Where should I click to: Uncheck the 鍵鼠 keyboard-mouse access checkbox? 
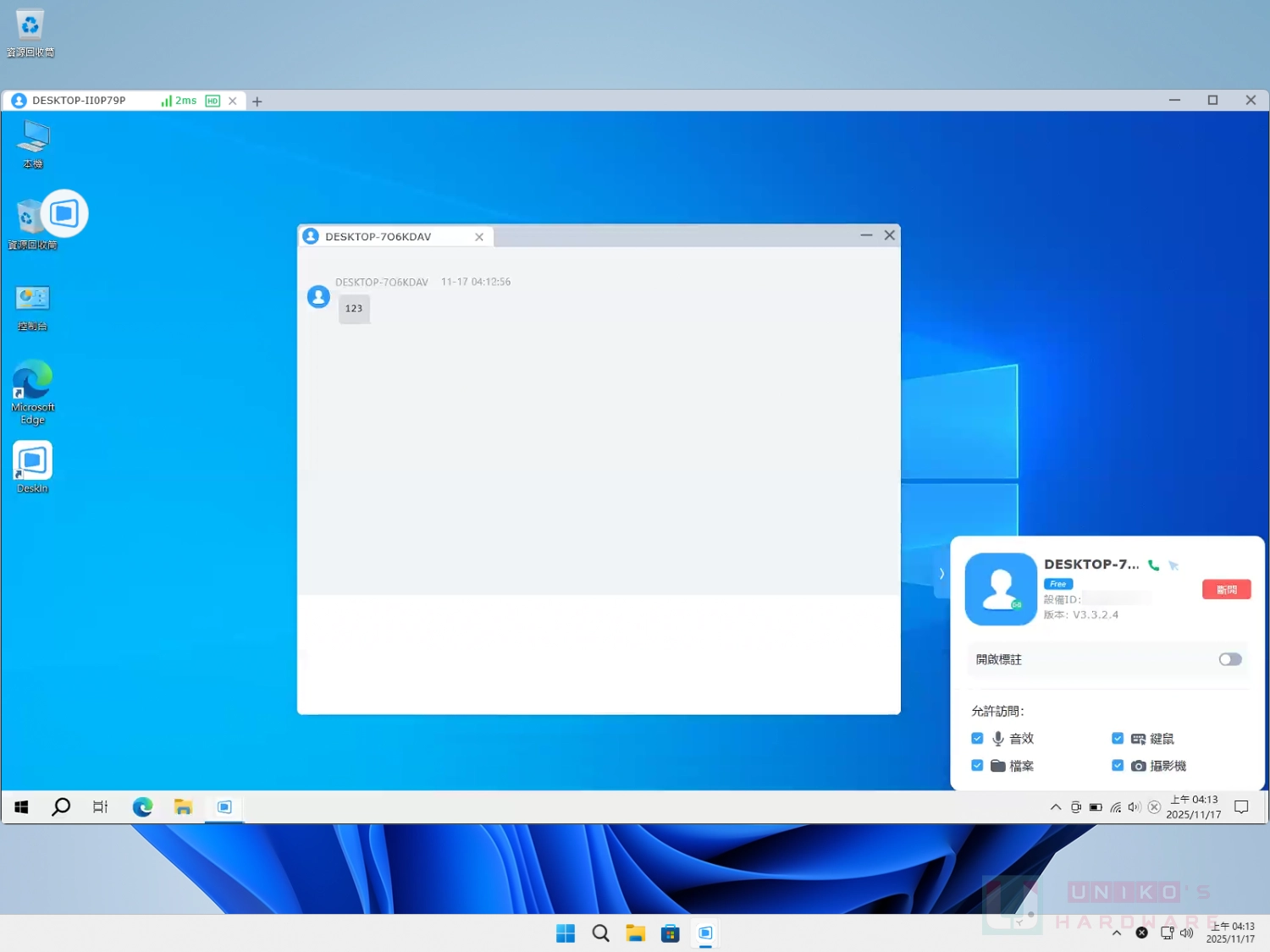(1118, 738)
